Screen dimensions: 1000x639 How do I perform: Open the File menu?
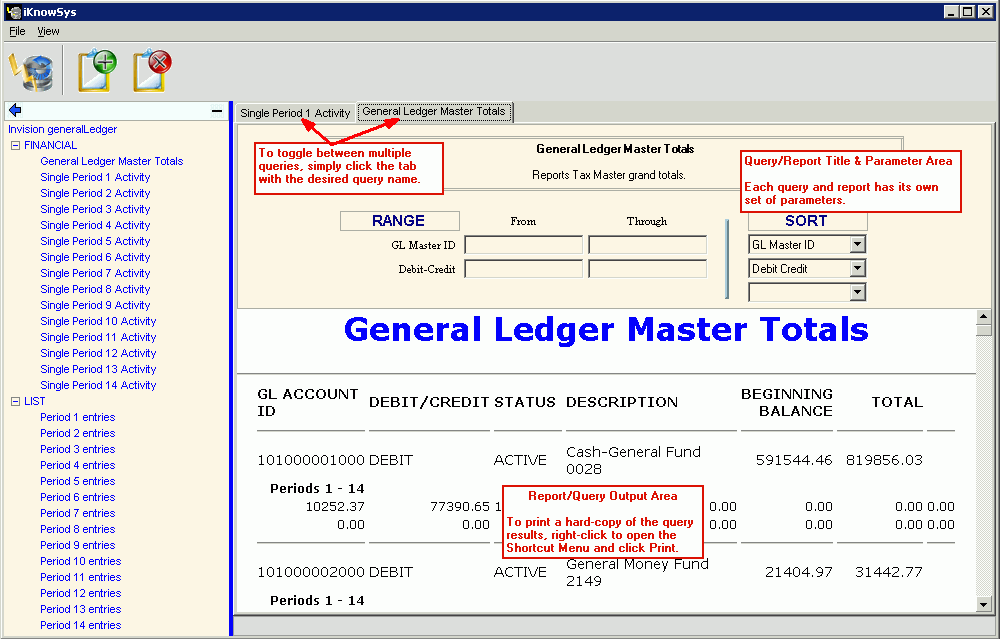tap(17, 31)
